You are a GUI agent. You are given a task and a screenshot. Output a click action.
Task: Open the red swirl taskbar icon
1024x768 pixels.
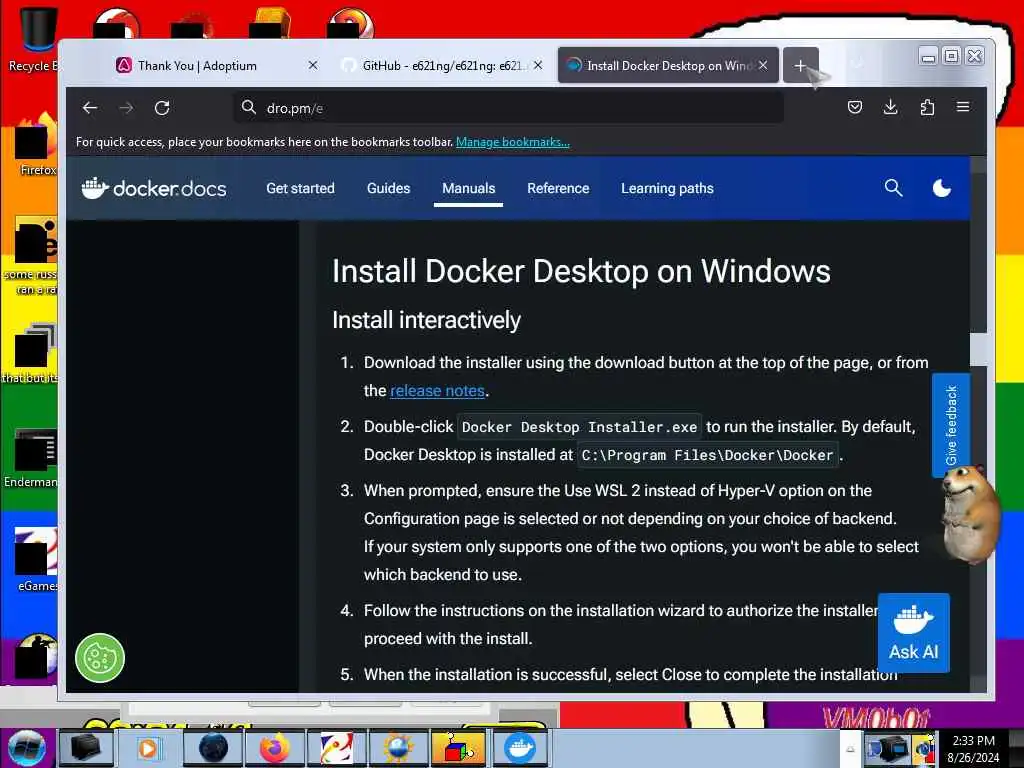click(x=336, y=748)
